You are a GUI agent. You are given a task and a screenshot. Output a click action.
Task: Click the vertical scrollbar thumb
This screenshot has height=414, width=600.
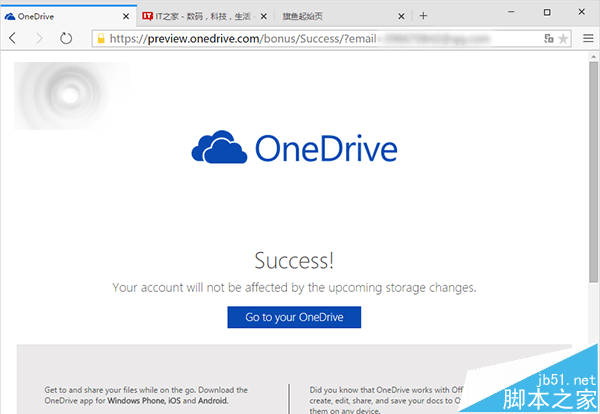pyautogui.click(x=593, y=172)
